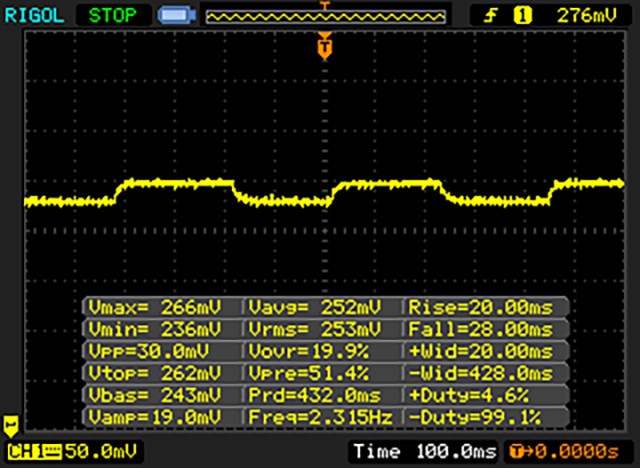This screenshot has width=640, height=468.
Task: Click the Prd=432.0ms measurement
Action: pyautogui.click(x=316, y=395)
